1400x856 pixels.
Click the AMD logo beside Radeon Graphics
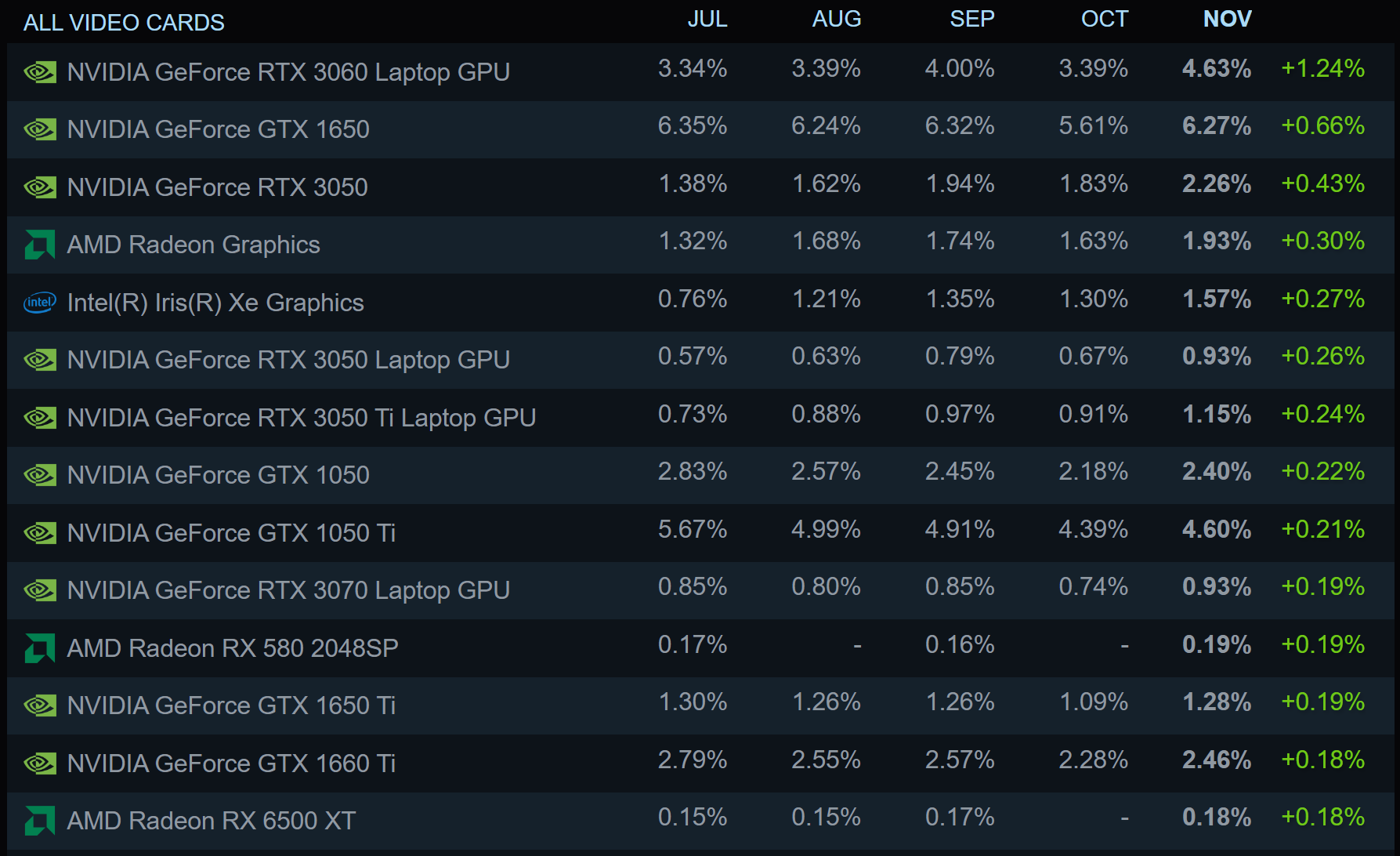click(x=40, y=245)
